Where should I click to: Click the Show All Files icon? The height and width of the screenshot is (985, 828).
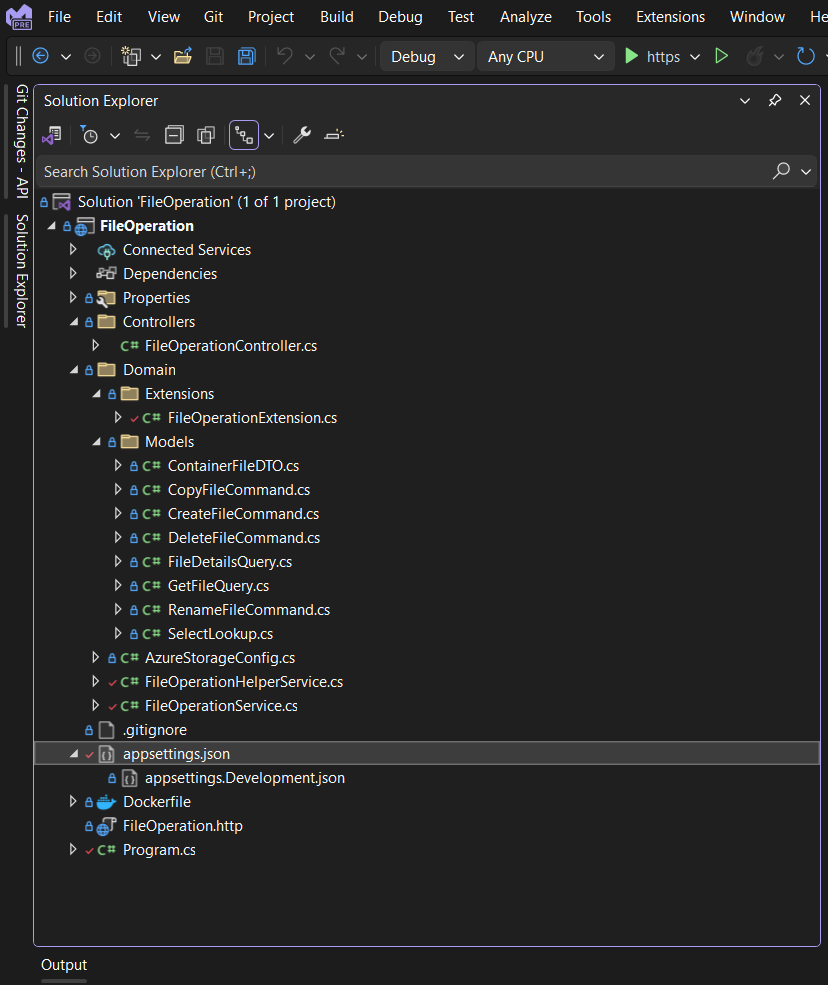coord(206,133)
